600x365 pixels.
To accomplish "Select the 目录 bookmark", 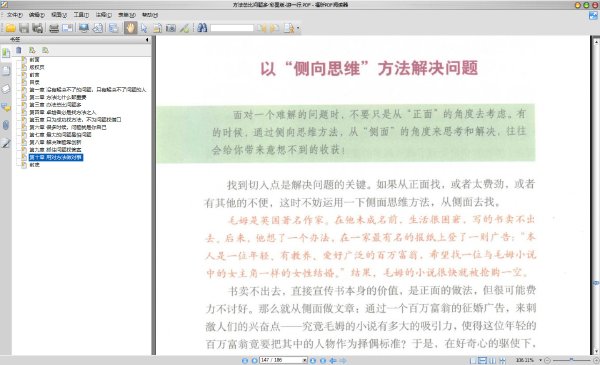I will click(x=34, y=82).
